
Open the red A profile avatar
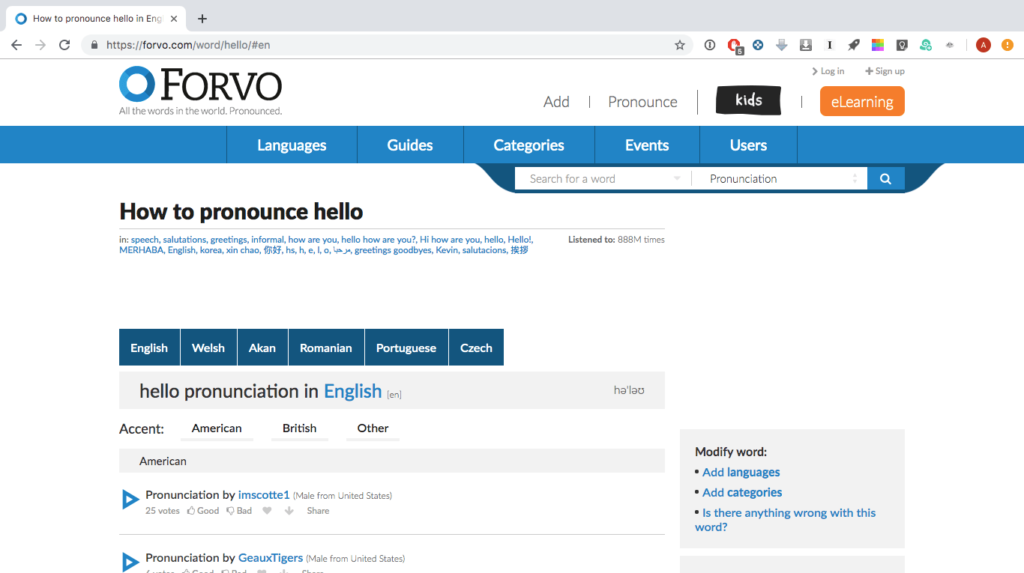(983, 45)
